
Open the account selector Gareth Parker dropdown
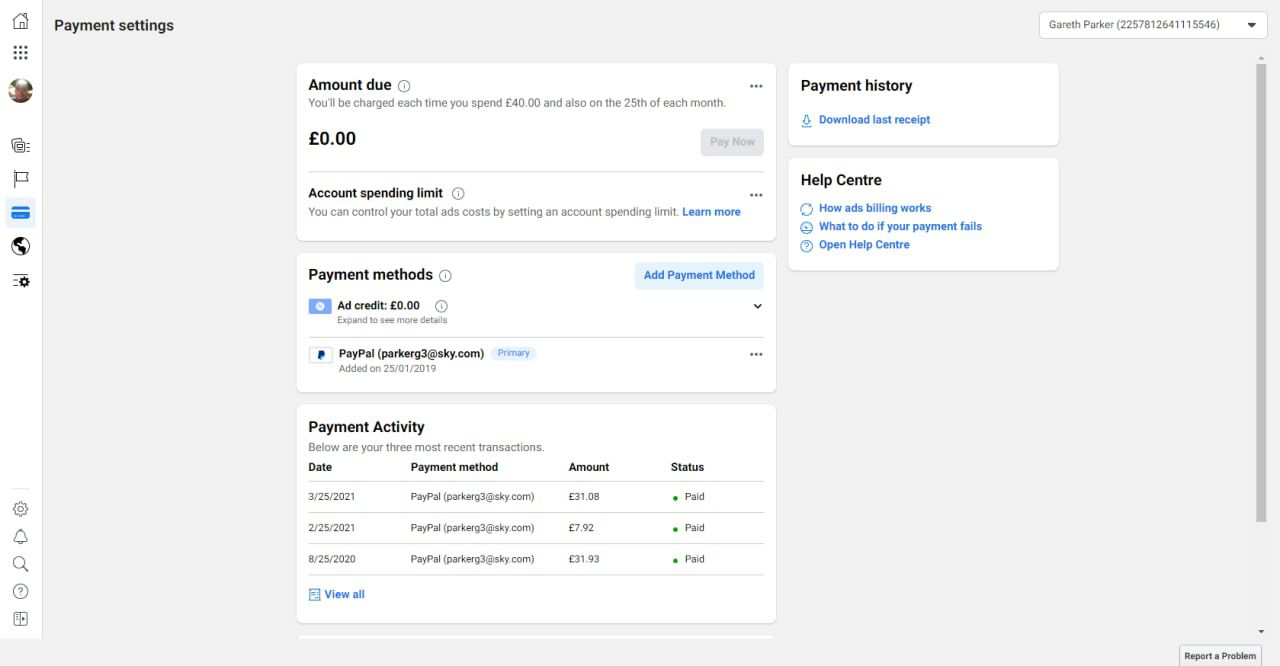coord(1153,25)
